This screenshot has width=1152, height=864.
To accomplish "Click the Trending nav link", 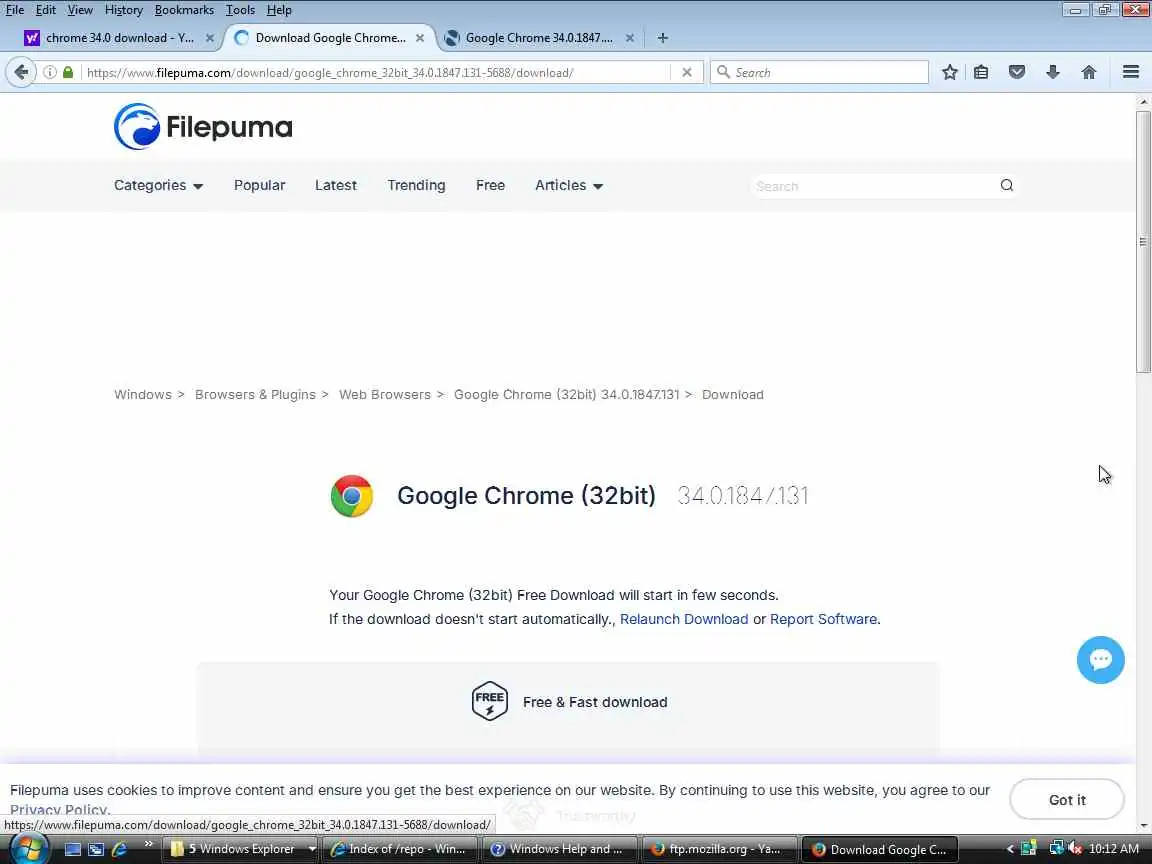I will point(417,185).
